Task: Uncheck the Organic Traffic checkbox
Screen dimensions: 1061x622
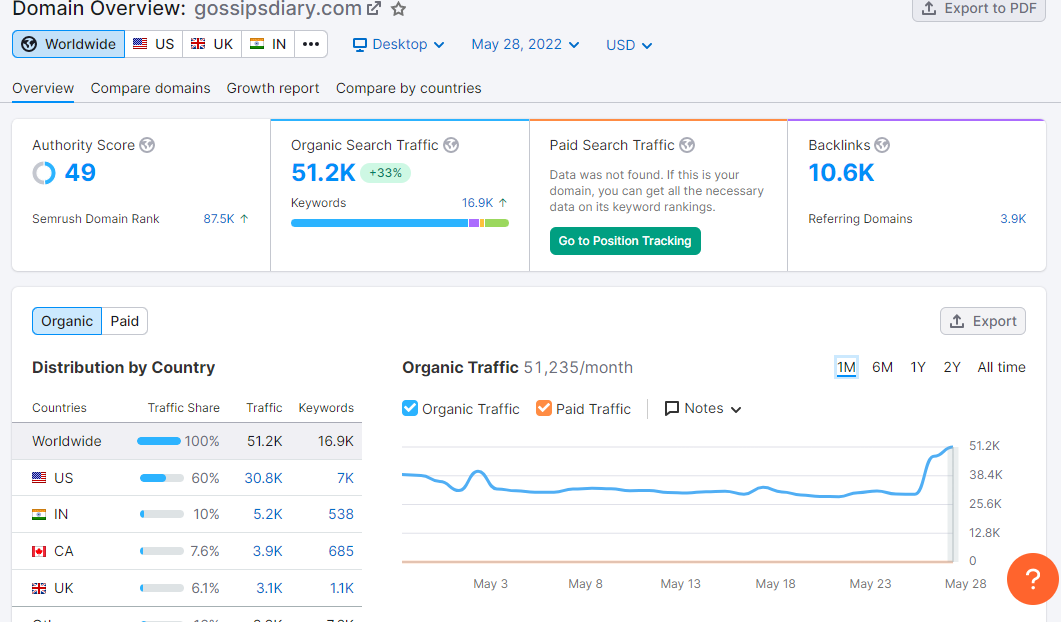Action: [409, 408]
